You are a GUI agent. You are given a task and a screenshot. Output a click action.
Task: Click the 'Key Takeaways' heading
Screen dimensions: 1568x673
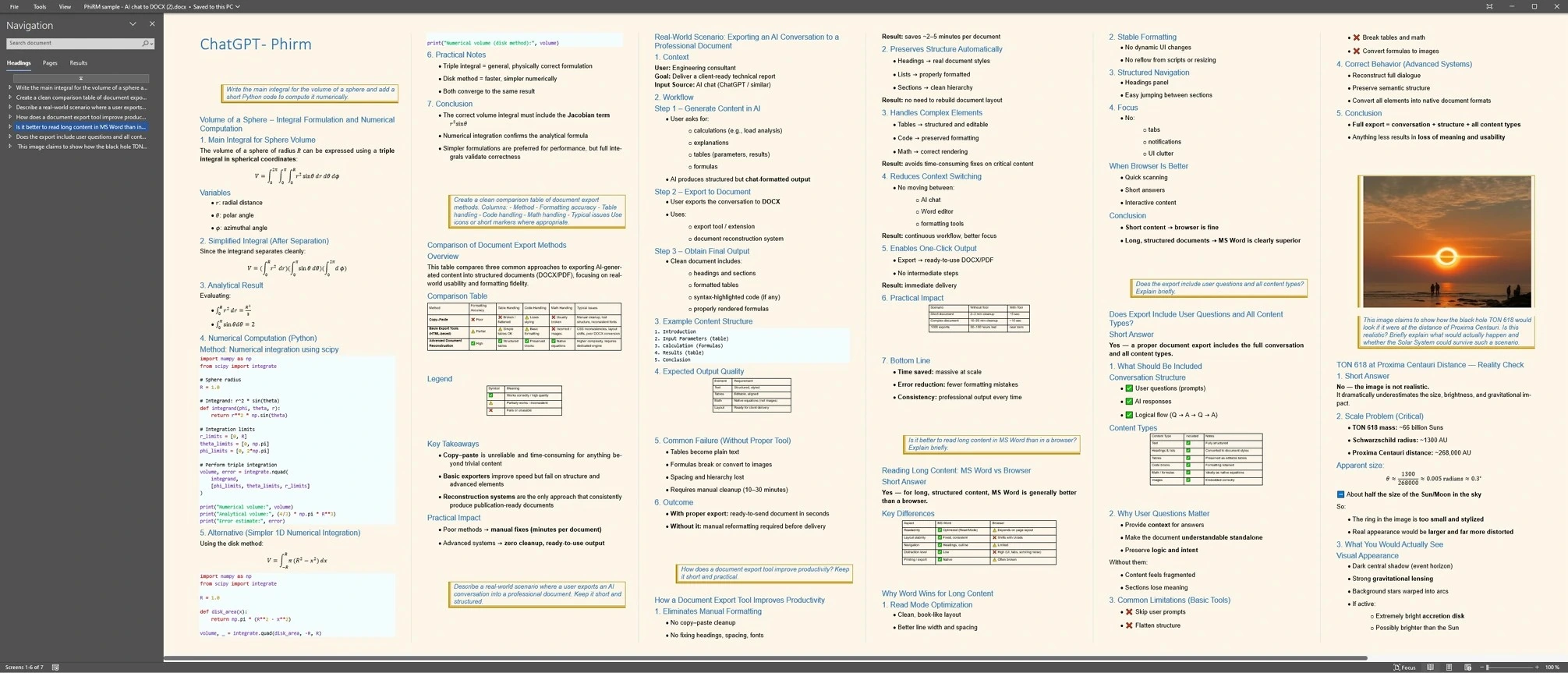453,444
